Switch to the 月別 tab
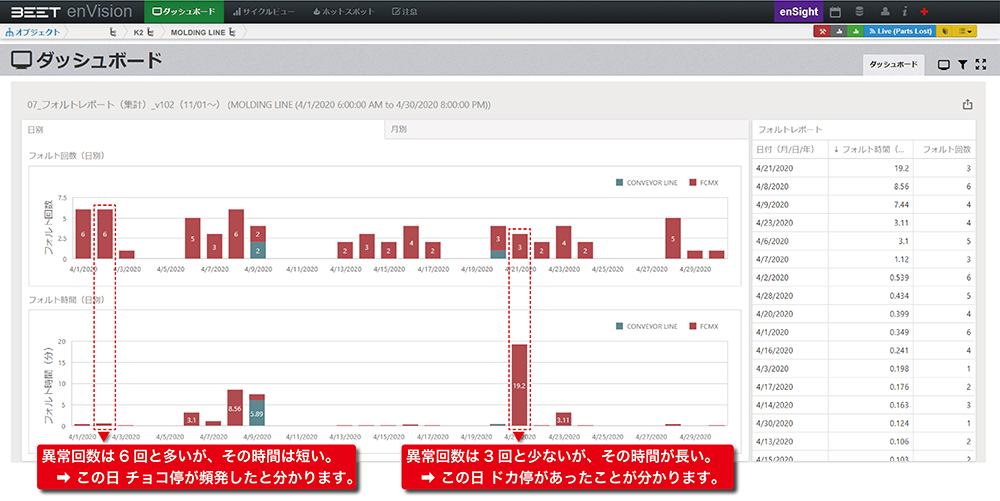This screenshot has height=501, width=1000. coord(398,130)
